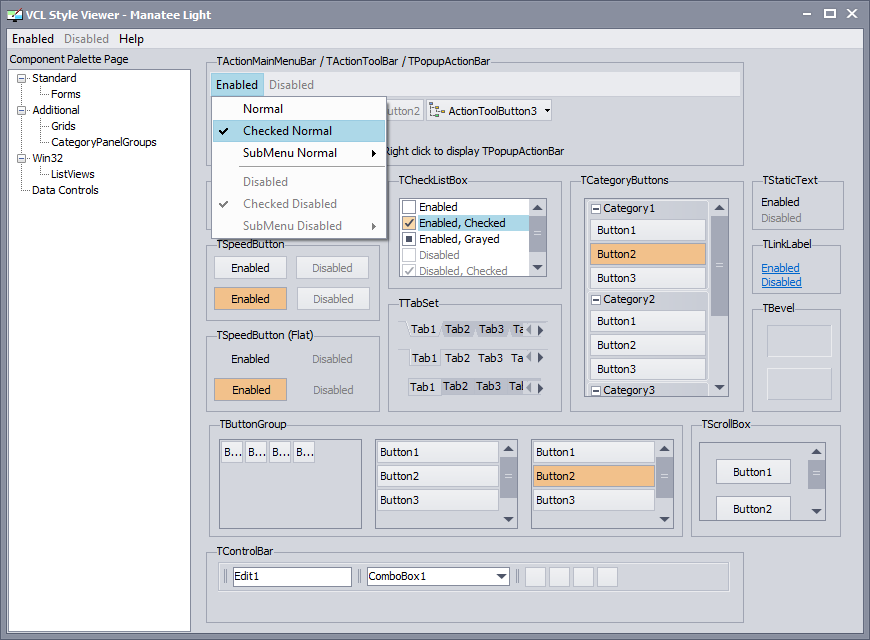
Task: Collapse the Win32 tree node
Action: coord(21,158)
